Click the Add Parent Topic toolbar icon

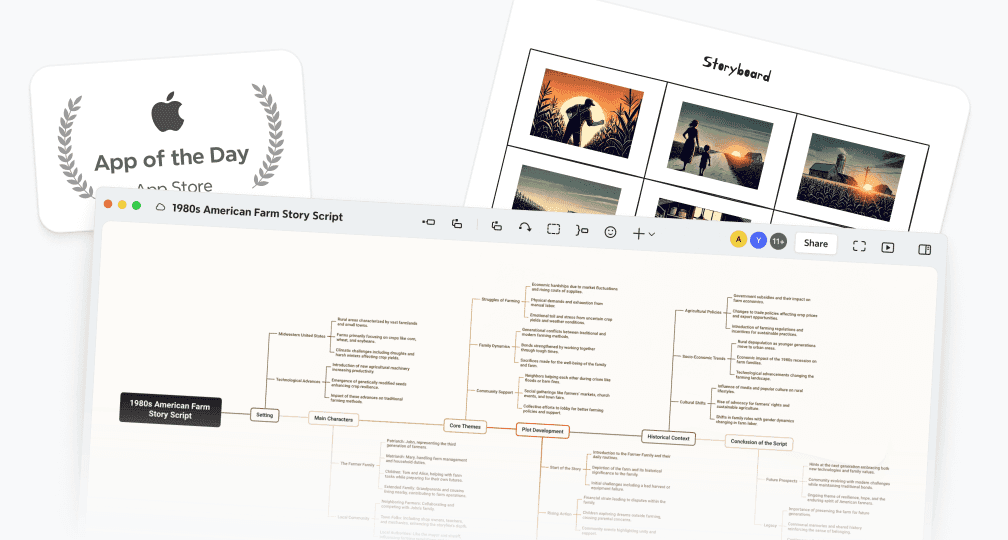496,226
